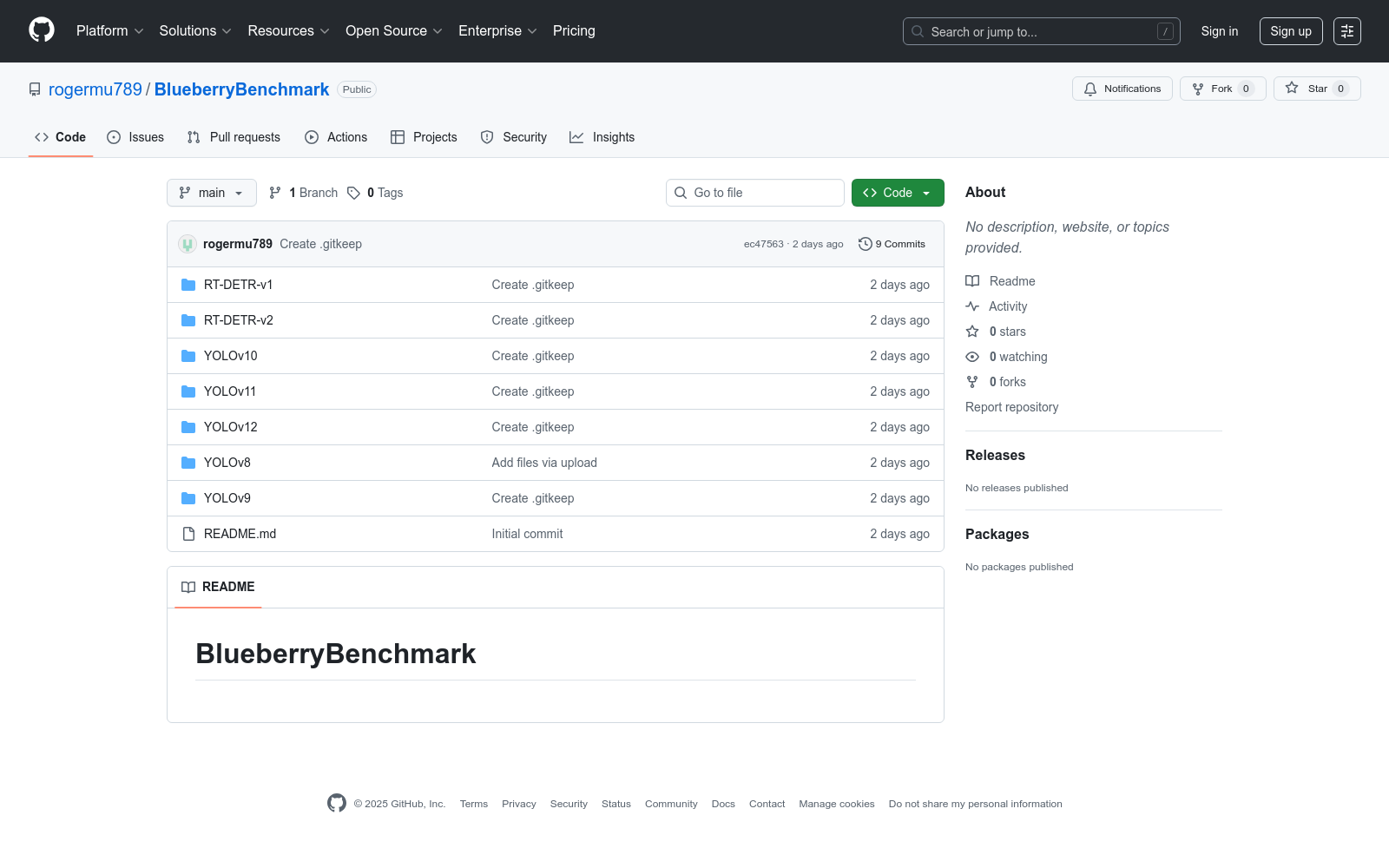Click the Sign in link

click(x=1220, y=31)
